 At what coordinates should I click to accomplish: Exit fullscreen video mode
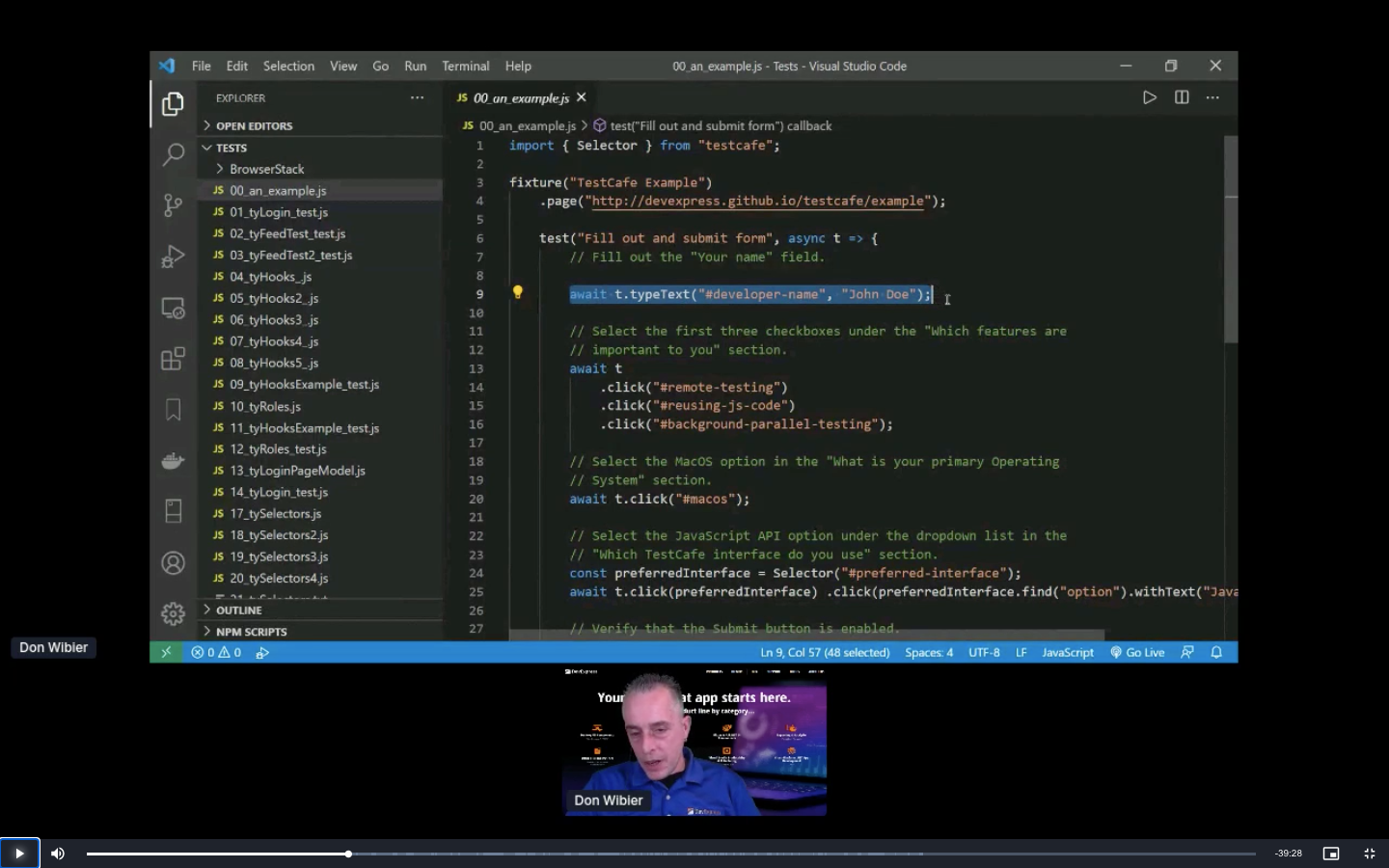point(1369,854)
